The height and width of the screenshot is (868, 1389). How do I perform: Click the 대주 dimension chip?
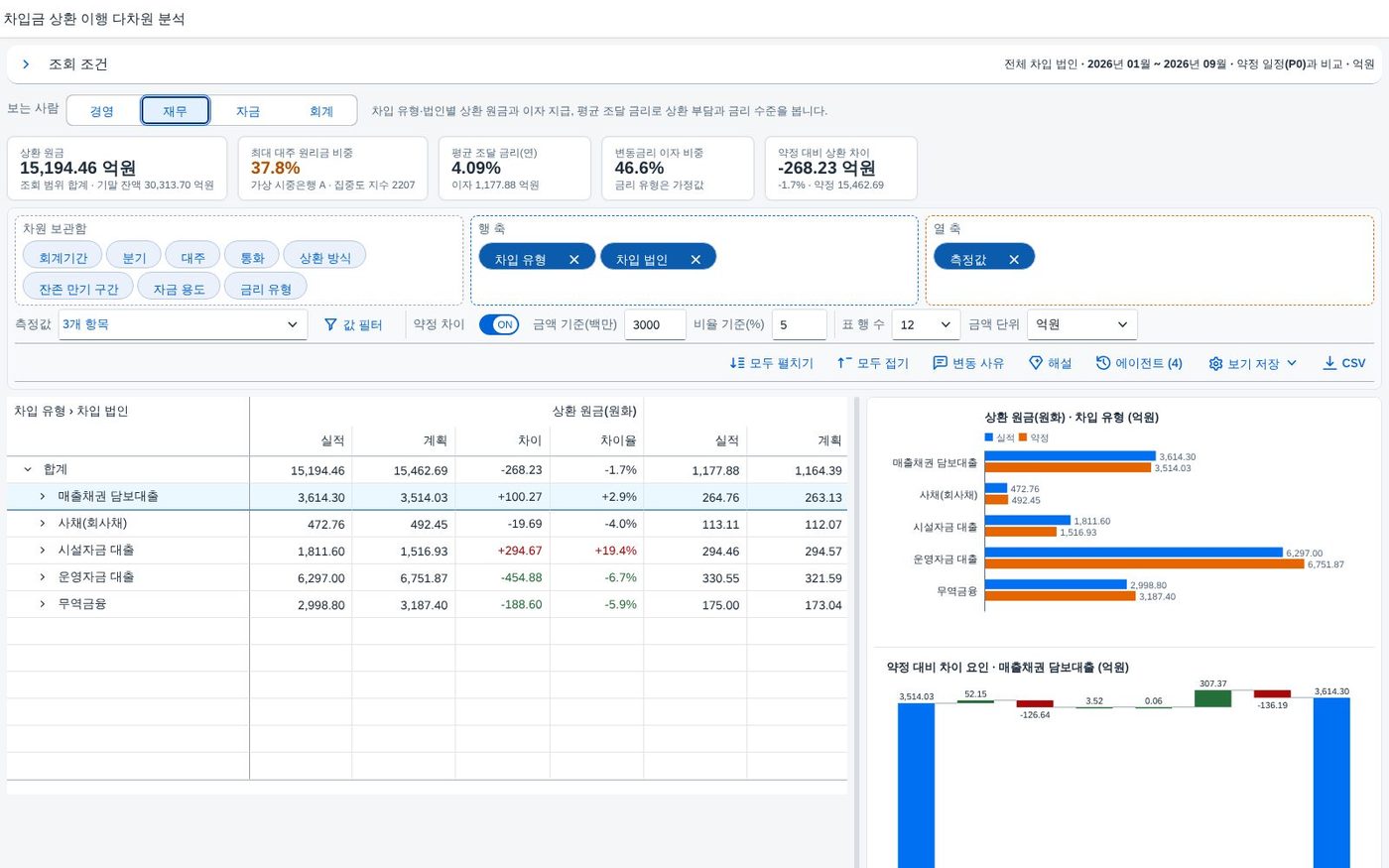[192, 257]
